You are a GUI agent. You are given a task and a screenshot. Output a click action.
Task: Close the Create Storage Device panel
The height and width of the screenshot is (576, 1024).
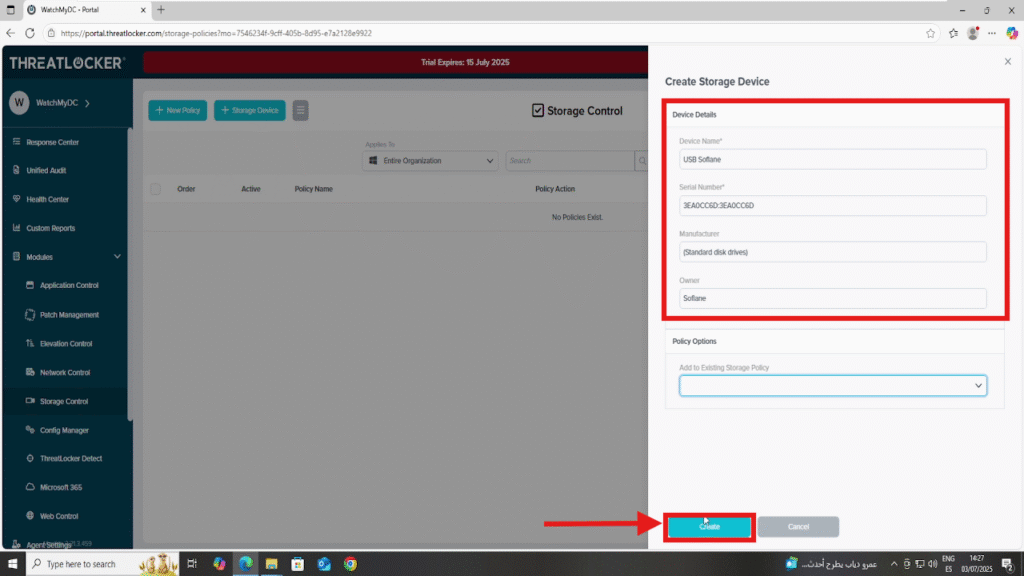click(x=1008, y=61)
